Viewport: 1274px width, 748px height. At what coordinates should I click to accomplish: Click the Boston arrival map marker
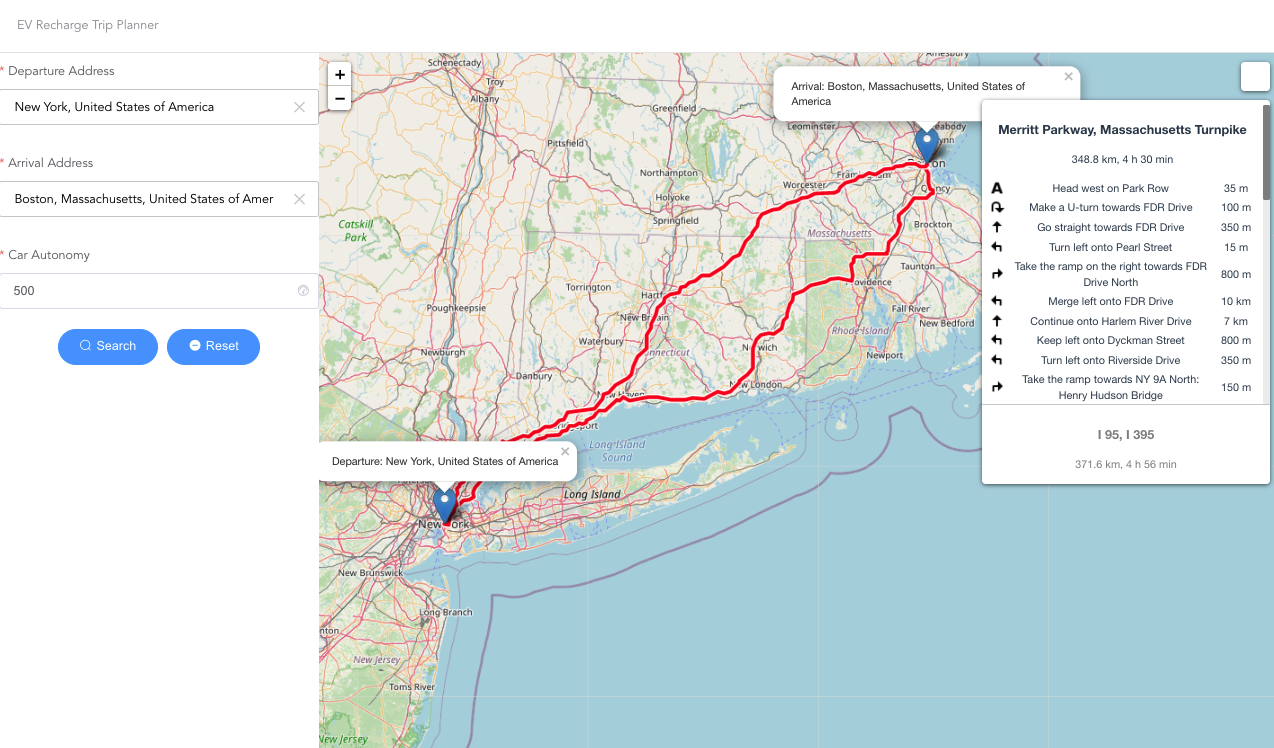[x=927, y=145]
